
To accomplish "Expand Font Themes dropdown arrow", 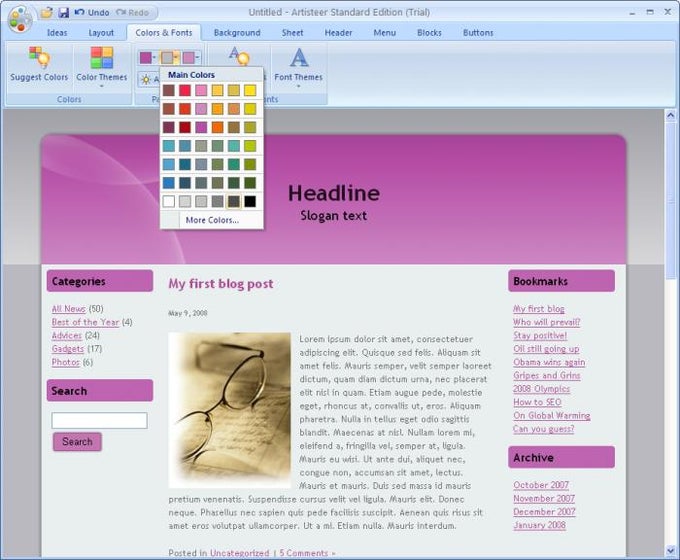I will click(298, 86).
